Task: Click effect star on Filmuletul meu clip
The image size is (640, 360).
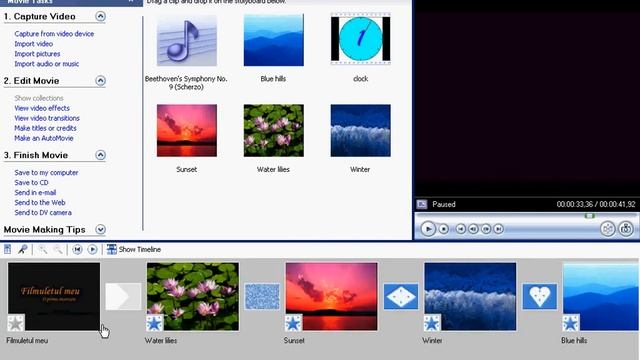Action: coord(16,323)
